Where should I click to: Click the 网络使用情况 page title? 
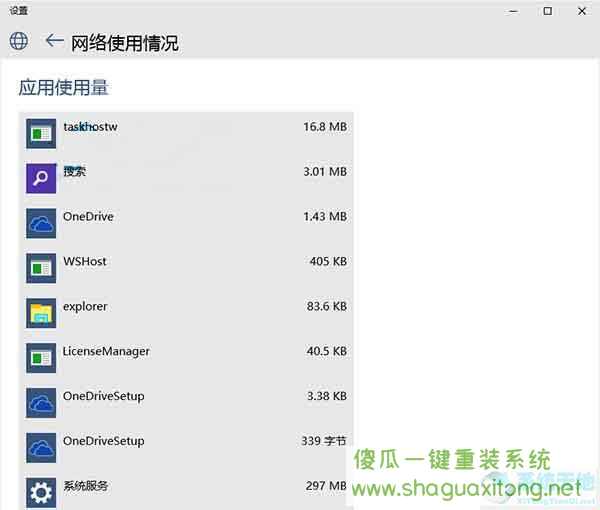tap(125, 43)
